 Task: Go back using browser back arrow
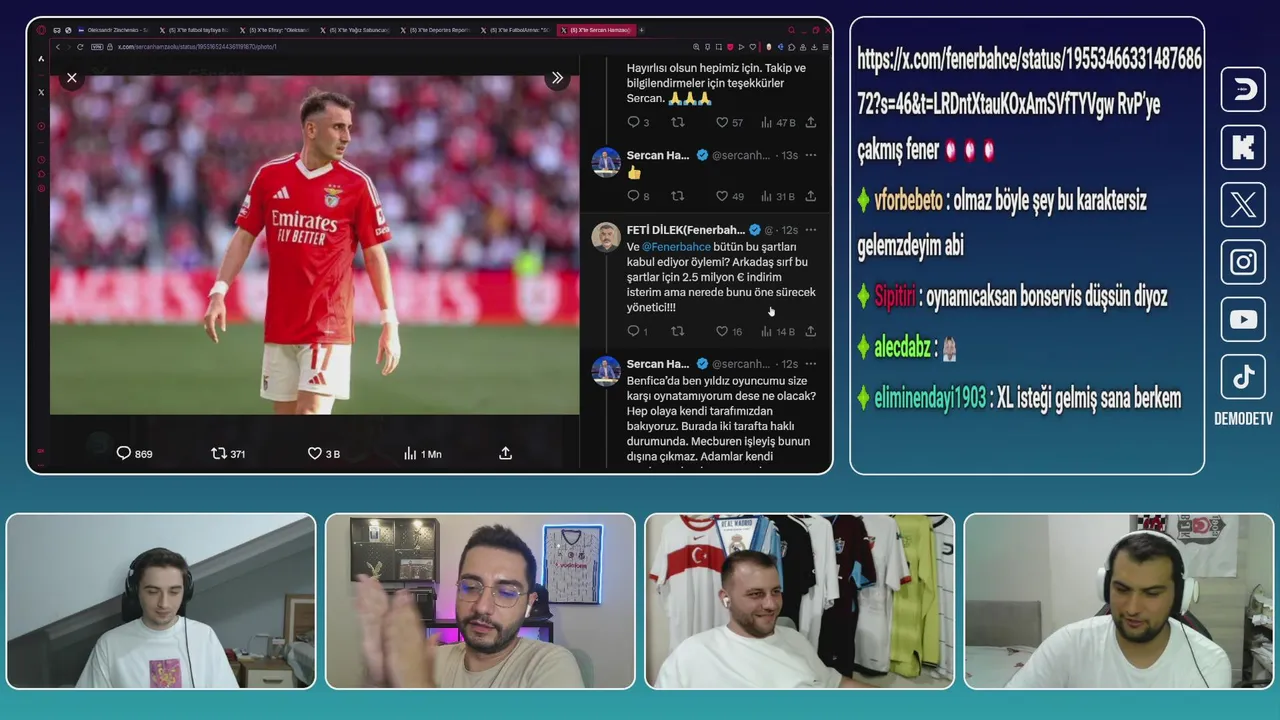(58, 47)
